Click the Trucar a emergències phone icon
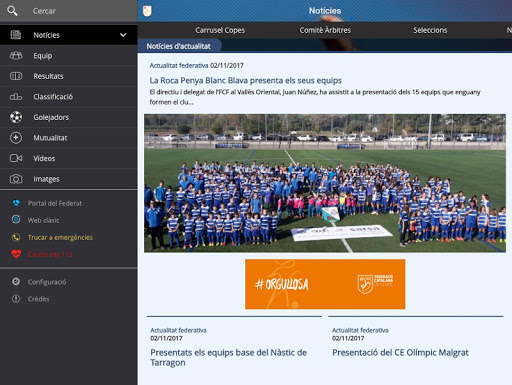The height and width of the screenshot is (385, 512). pyautogui.click(x=16, y=237)
